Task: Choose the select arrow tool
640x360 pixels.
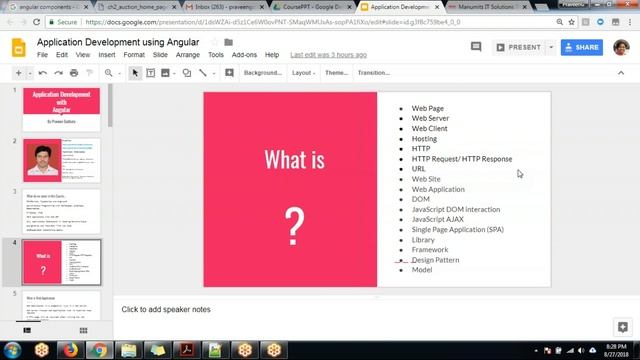Action: coord(135,73)
